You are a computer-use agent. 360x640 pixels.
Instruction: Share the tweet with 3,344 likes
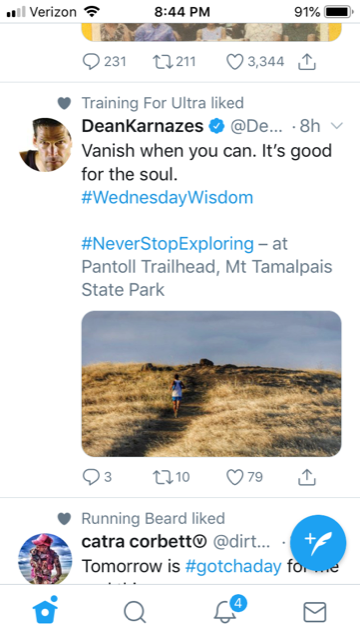click(x=307, y=62)
